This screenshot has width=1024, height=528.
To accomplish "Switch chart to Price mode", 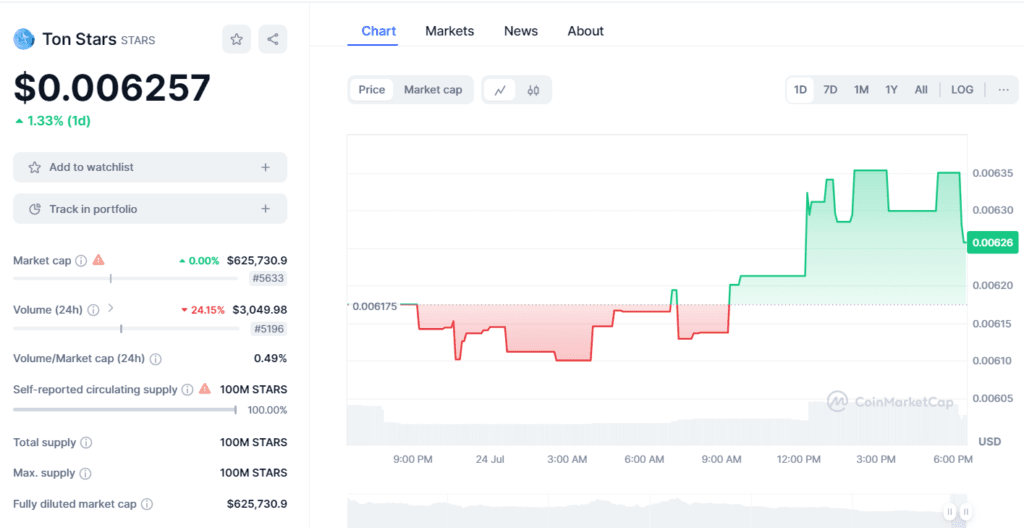I will tap(372, 90).
